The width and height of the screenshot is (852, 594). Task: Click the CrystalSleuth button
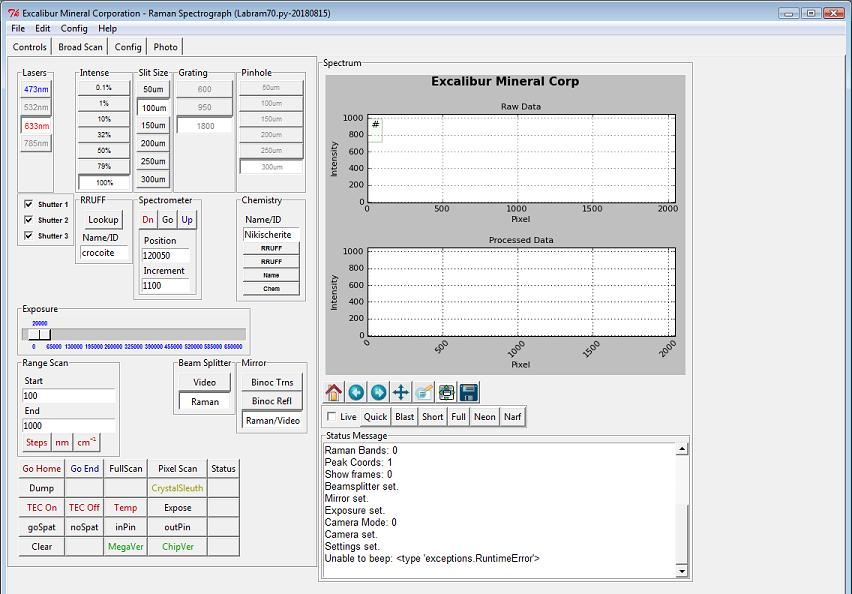177,488
